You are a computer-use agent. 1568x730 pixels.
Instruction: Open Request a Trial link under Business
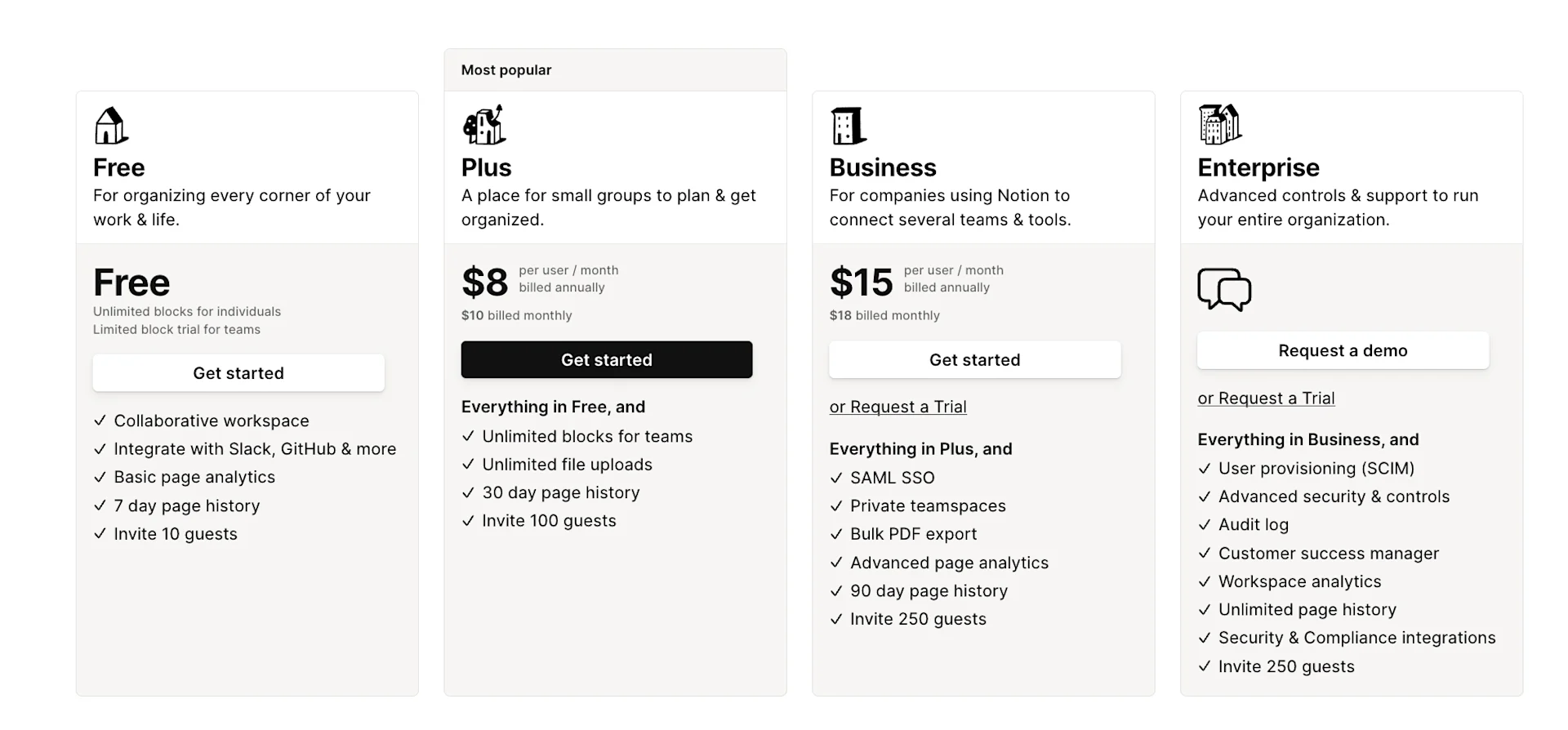[x=898, y=407]
